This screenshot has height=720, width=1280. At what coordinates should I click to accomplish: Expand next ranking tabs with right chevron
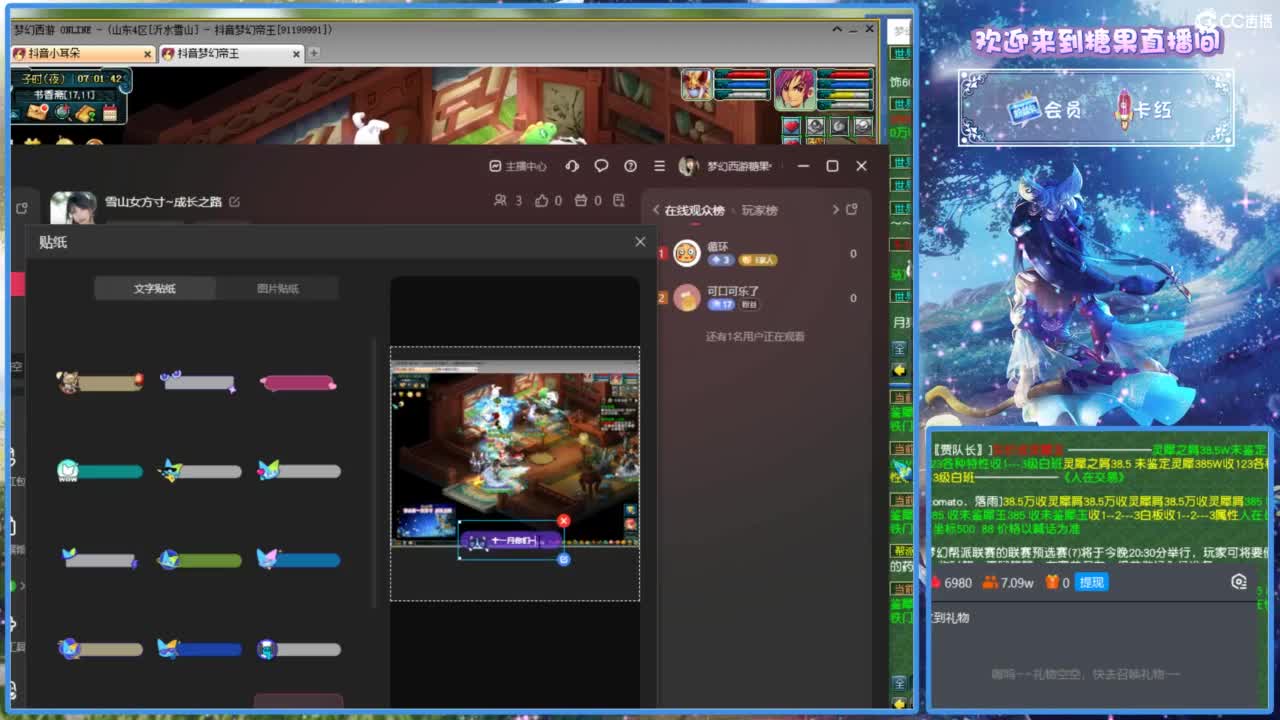click(836, 210)
